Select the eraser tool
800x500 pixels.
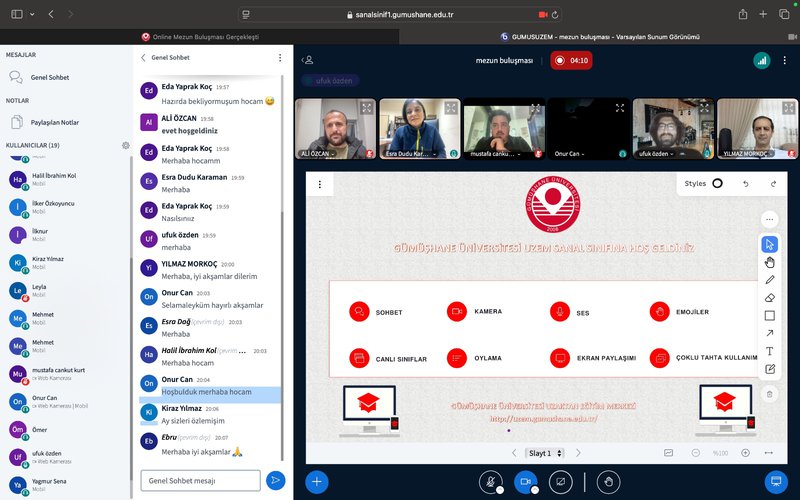pyautogui.click(x=769, y=298)
